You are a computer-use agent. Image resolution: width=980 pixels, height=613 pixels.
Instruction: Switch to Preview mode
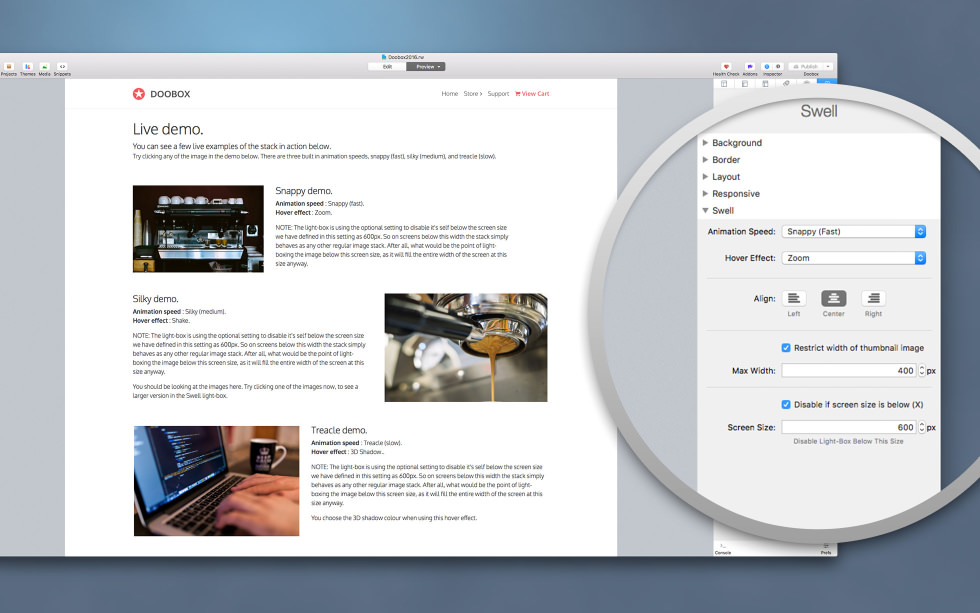426,66
